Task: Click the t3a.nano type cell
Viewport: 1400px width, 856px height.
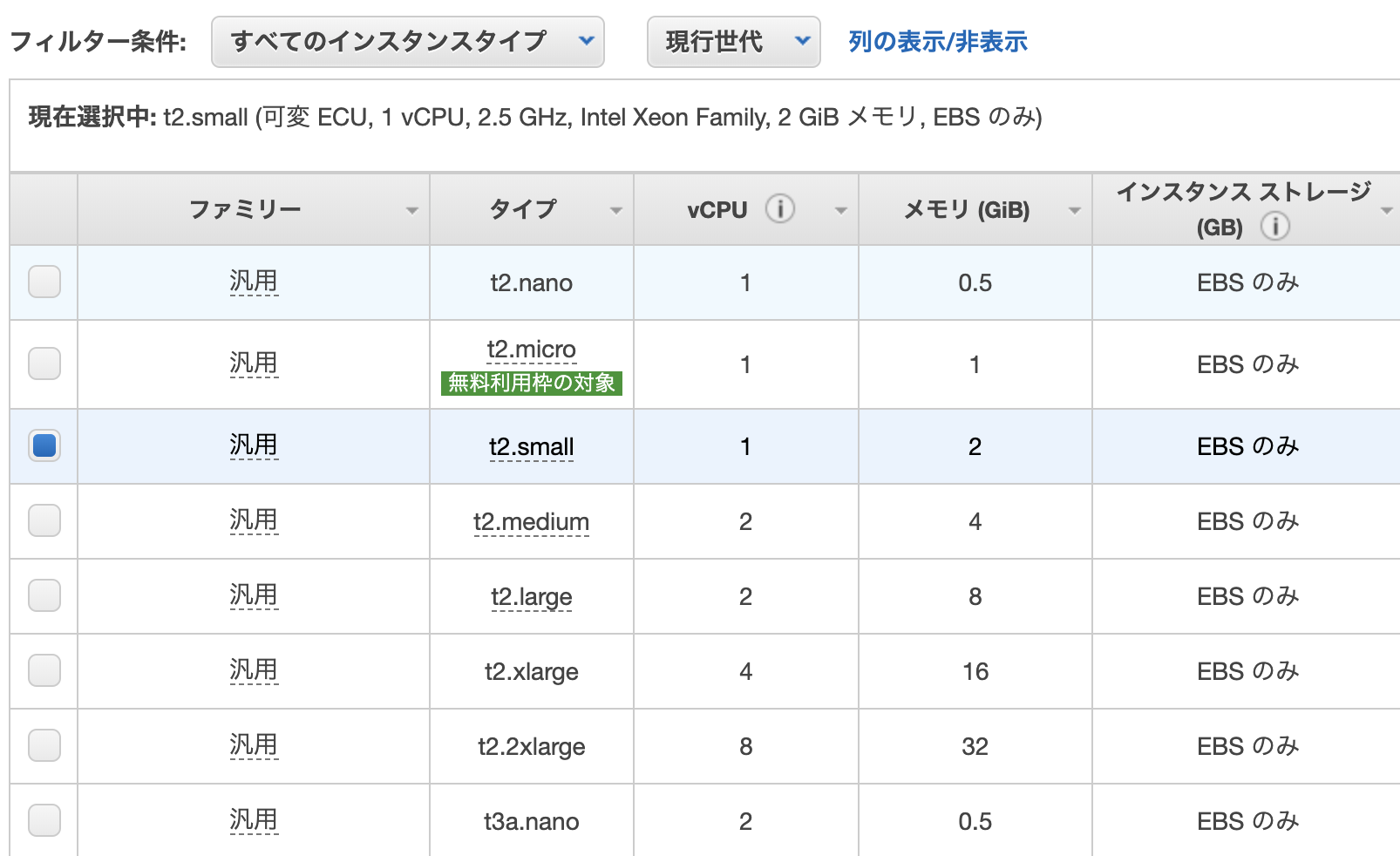Action: coord(531,822)
